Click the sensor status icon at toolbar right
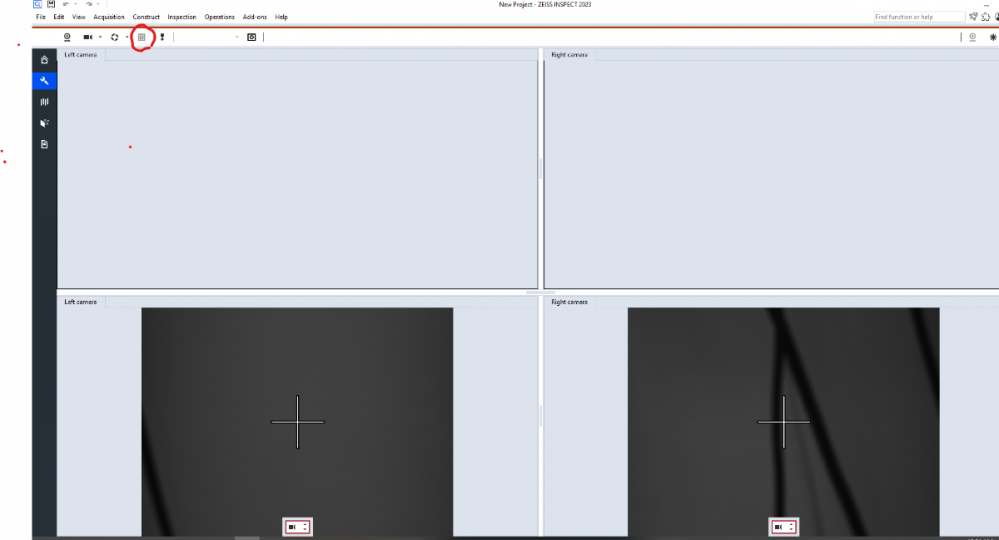 click(972, 37)
